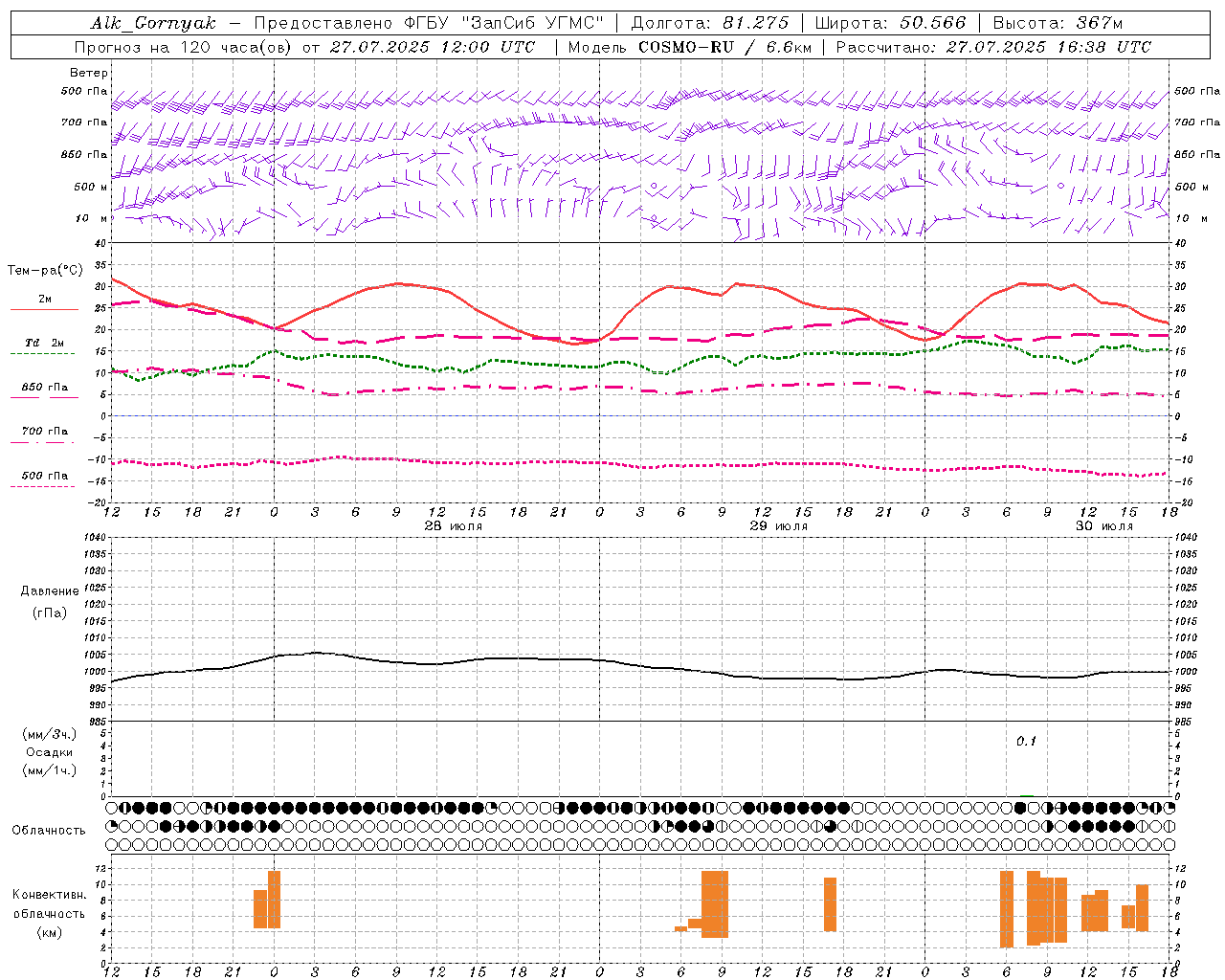The image size is (1225, 980).
Task: Click the '(мм/3ч.)' precipitation unit label
Action: (x=49, y=735)
